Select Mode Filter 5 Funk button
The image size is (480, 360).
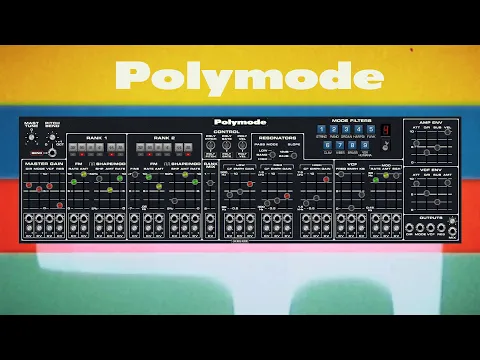pos(371,129)
